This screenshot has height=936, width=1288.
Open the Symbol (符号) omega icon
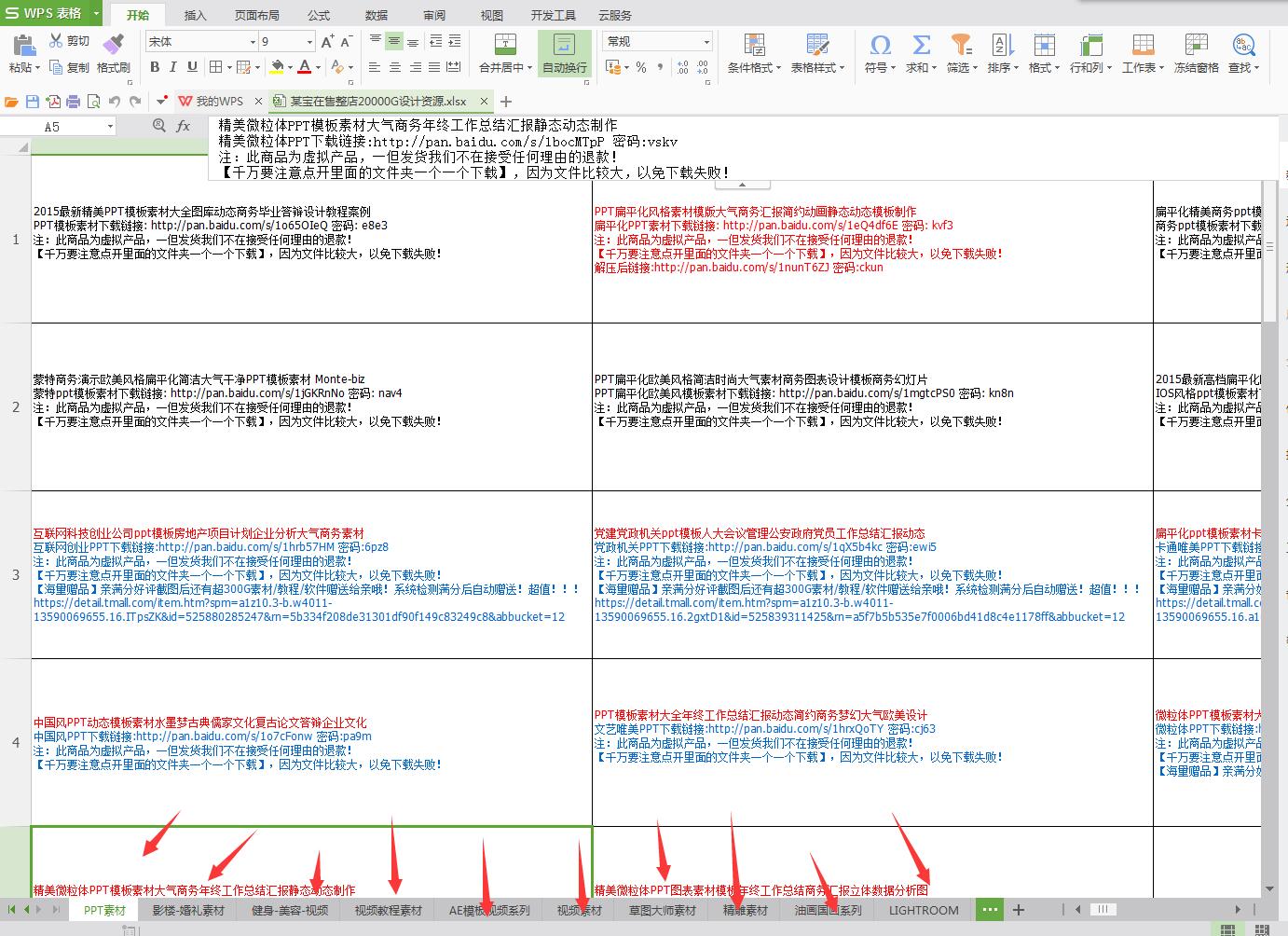[x=879, y=45]
